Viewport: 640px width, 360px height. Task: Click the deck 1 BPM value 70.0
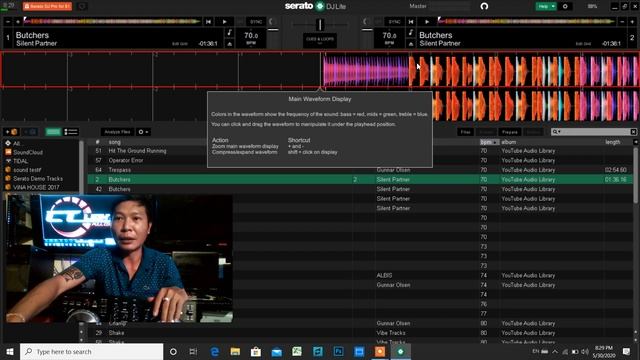tap(251, 36)
